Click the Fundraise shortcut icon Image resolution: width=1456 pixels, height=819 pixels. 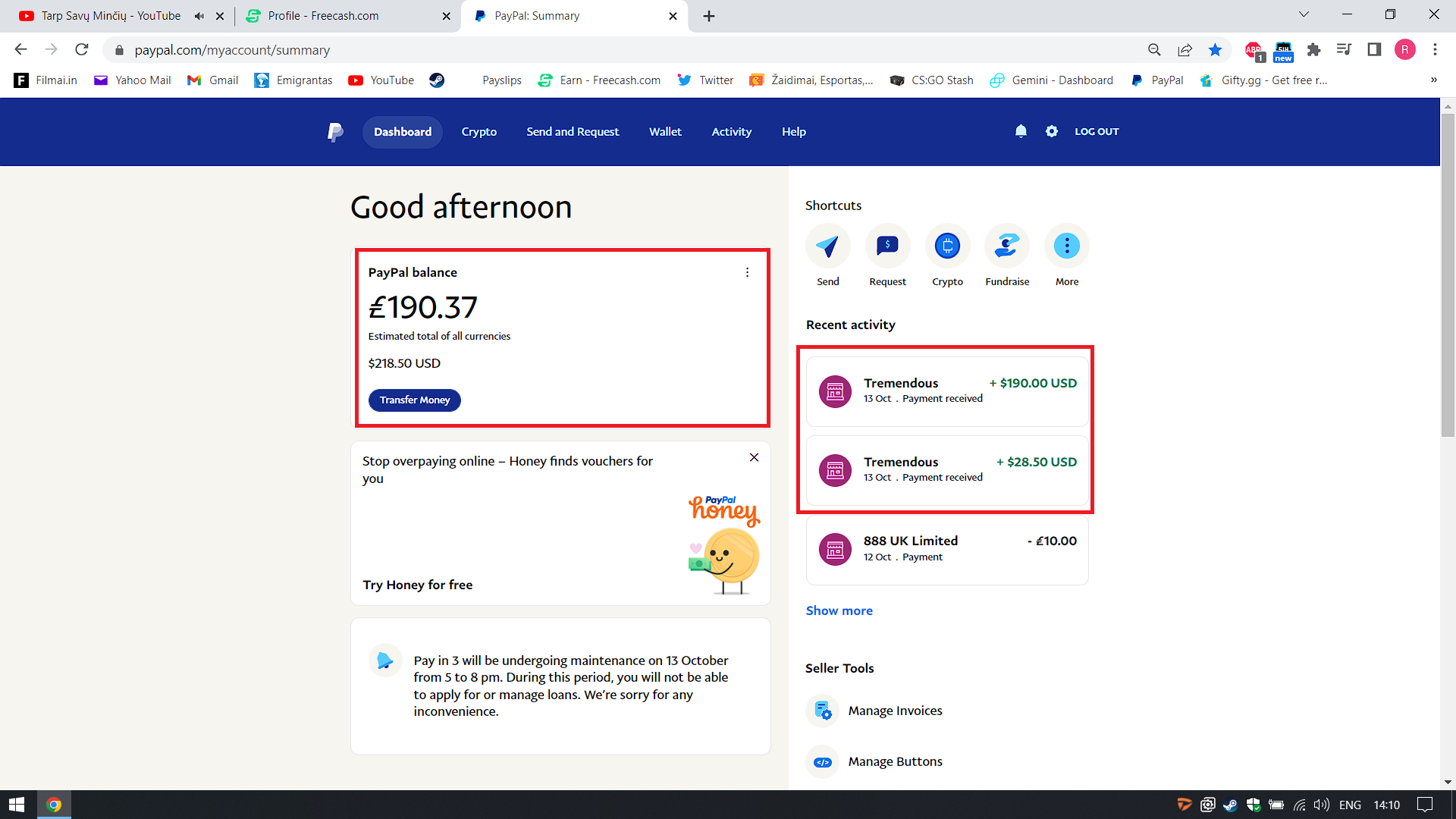pyautogui.click(x=1007, y=246)
